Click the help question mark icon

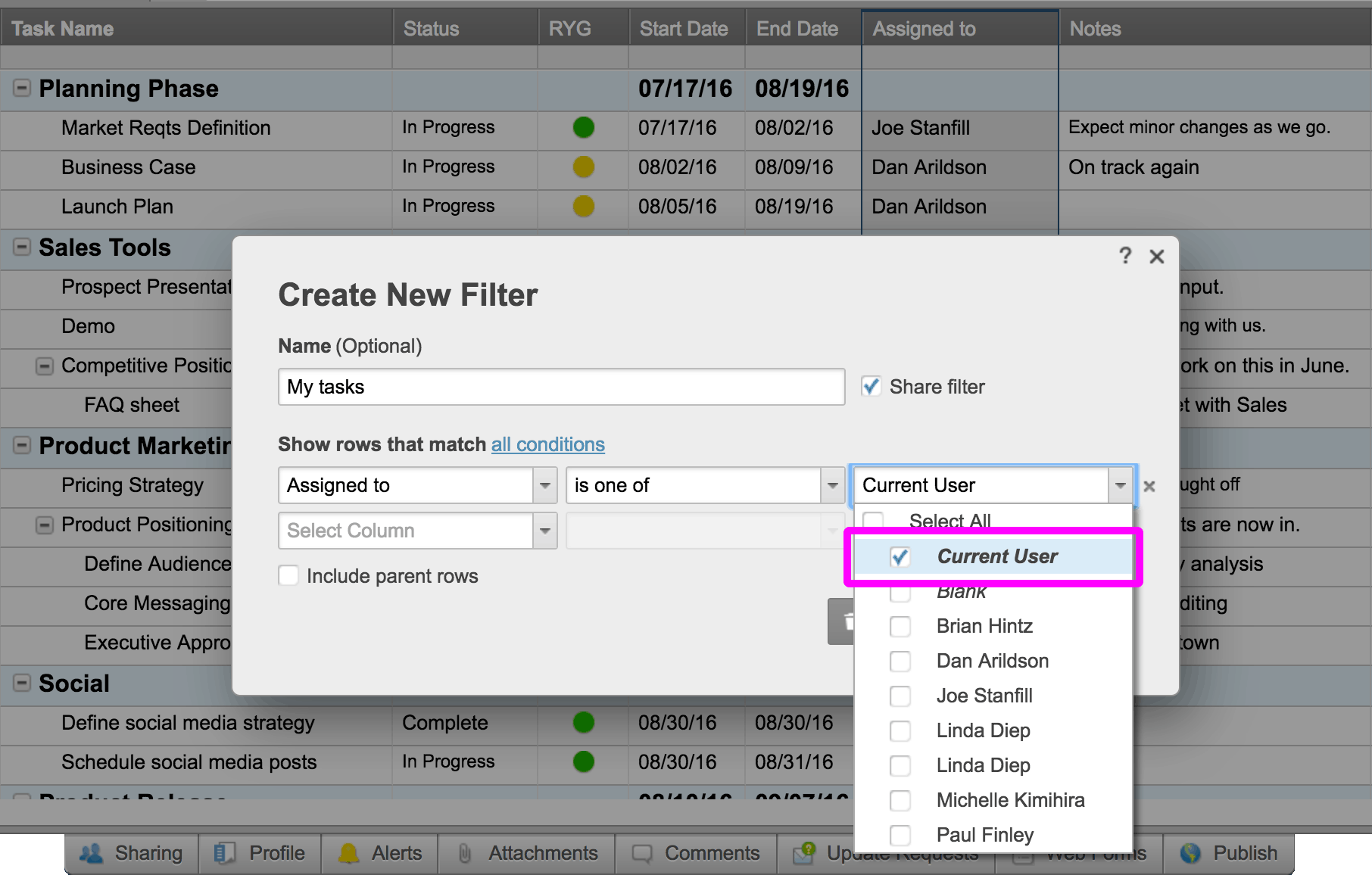click(1125, 256)
